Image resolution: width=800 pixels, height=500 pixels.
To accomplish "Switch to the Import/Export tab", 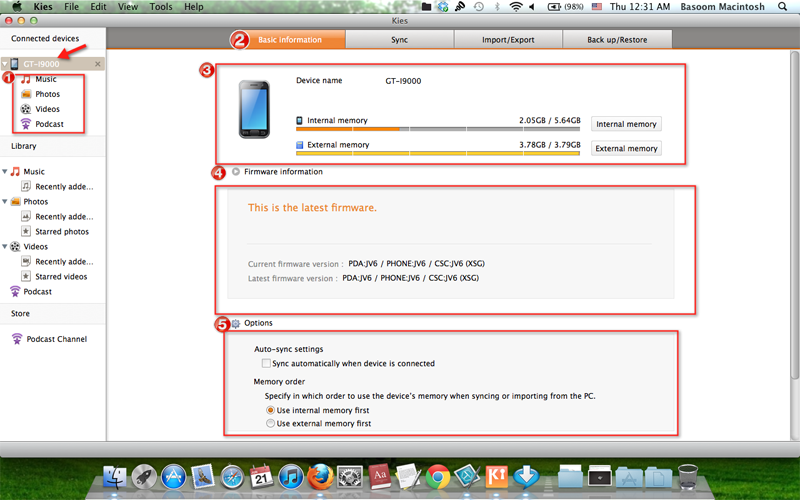I will pos(508,39).
